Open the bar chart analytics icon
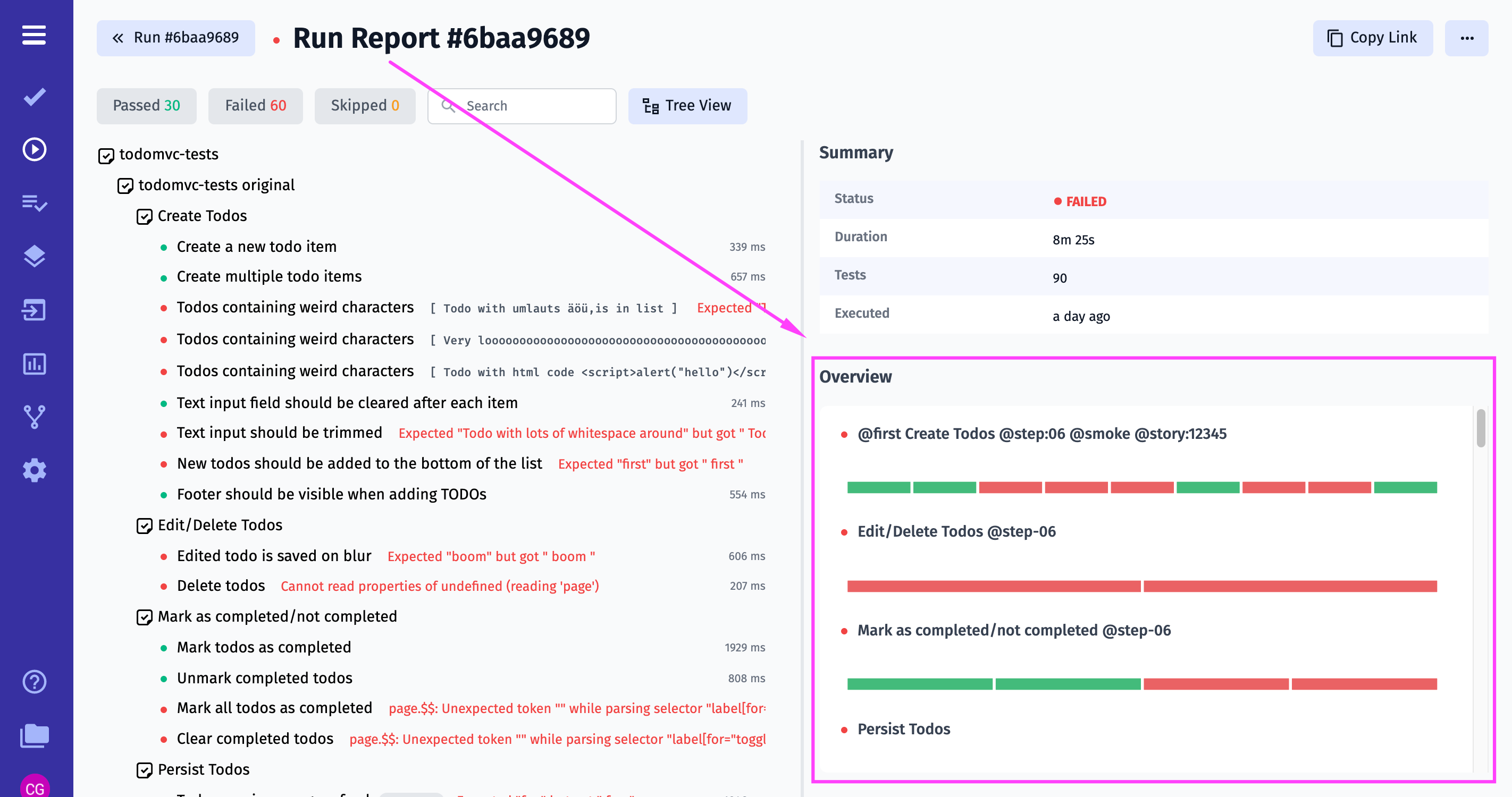 click(34, 363)
